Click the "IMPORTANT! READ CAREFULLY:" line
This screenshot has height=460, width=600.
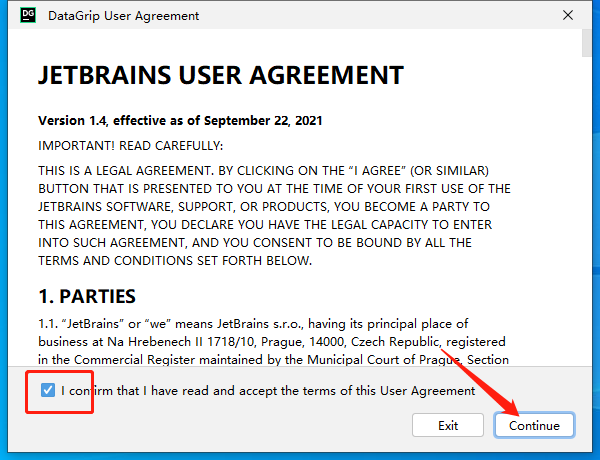(130, 146)
